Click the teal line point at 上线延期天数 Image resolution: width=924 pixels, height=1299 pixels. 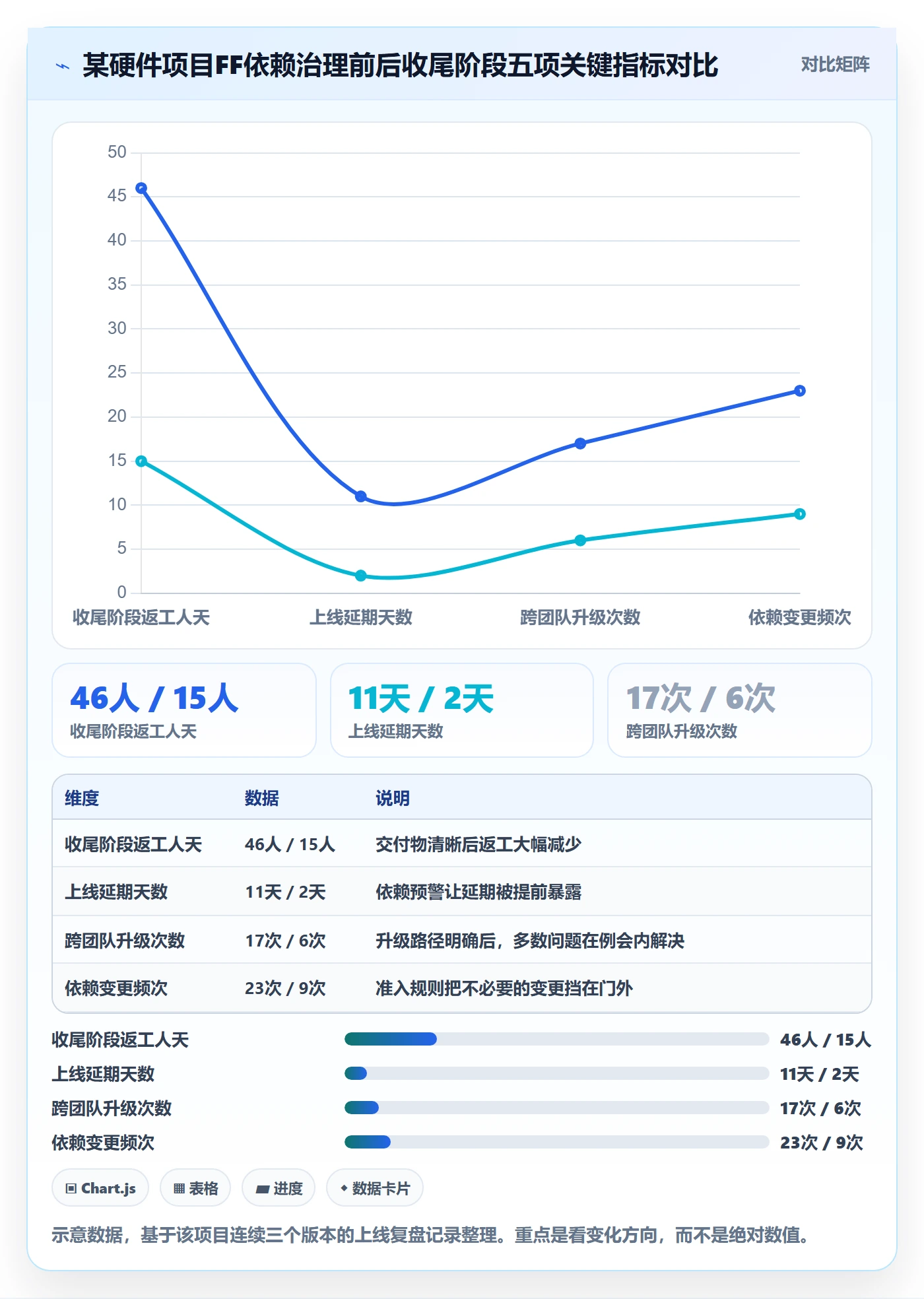(x=361, y=576)
